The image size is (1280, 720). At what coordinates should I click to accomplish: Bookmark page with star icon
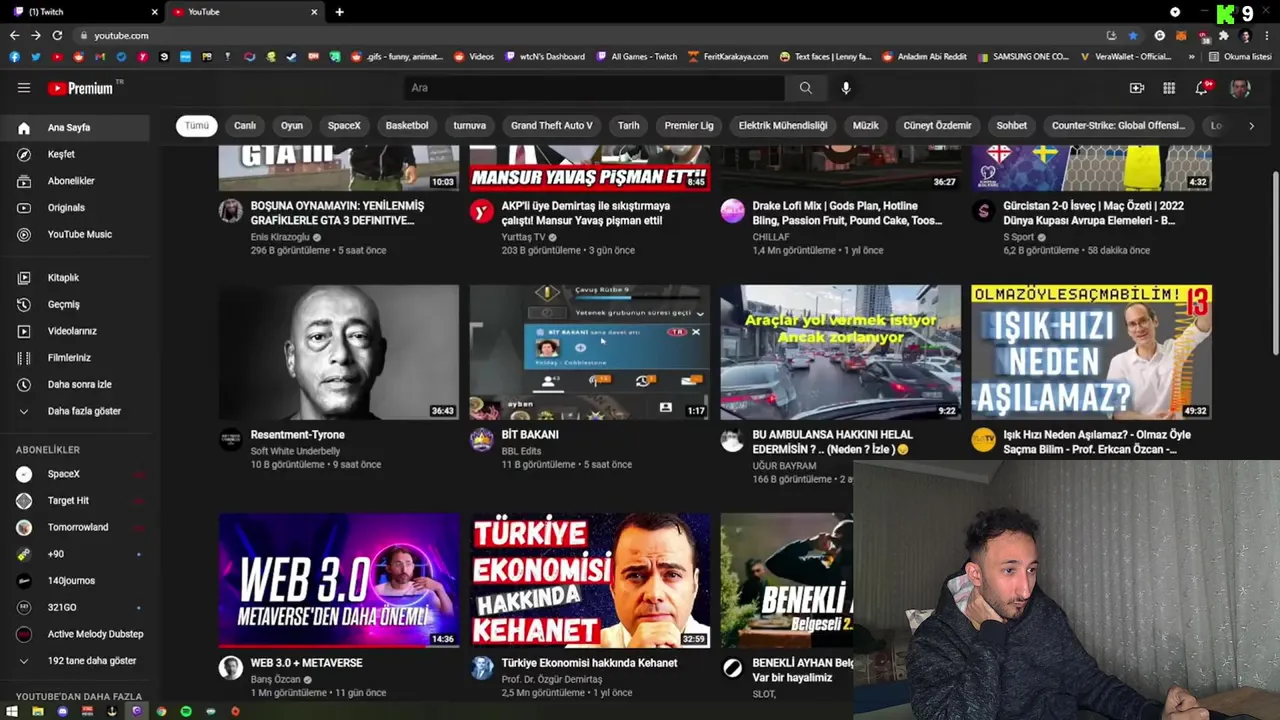tap(1133, 35)
